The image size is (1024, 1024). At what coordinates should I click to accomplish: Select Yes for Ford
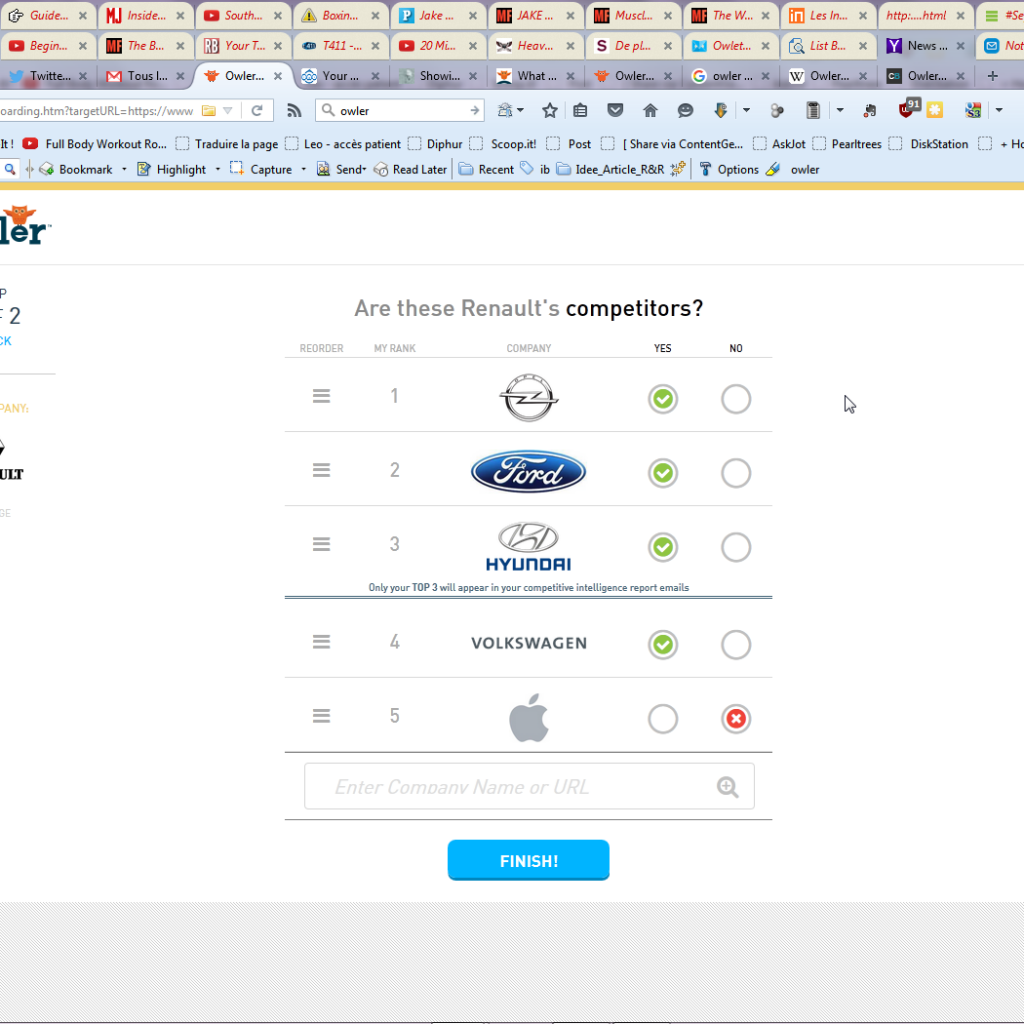[x=663, y=473]
